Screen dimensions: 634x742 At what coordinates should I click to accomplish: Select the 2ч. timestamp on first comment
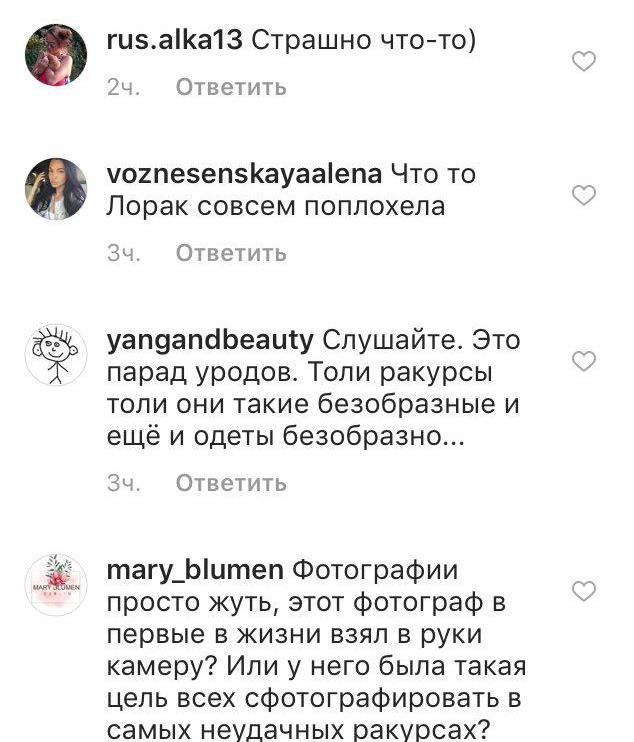click(123, 88)
